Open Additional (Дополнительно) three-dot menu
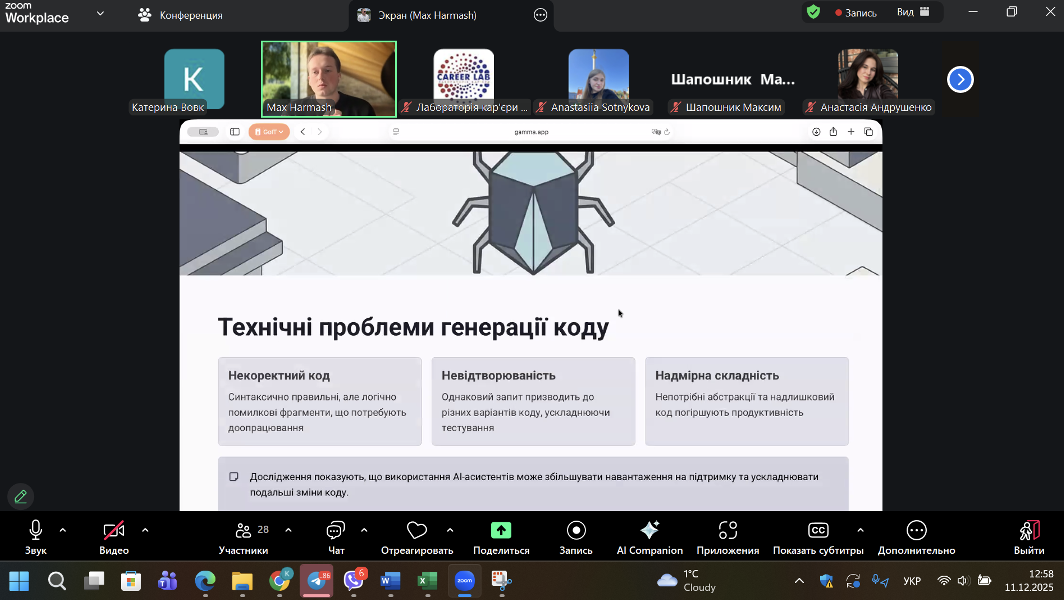 coord(916,531)
